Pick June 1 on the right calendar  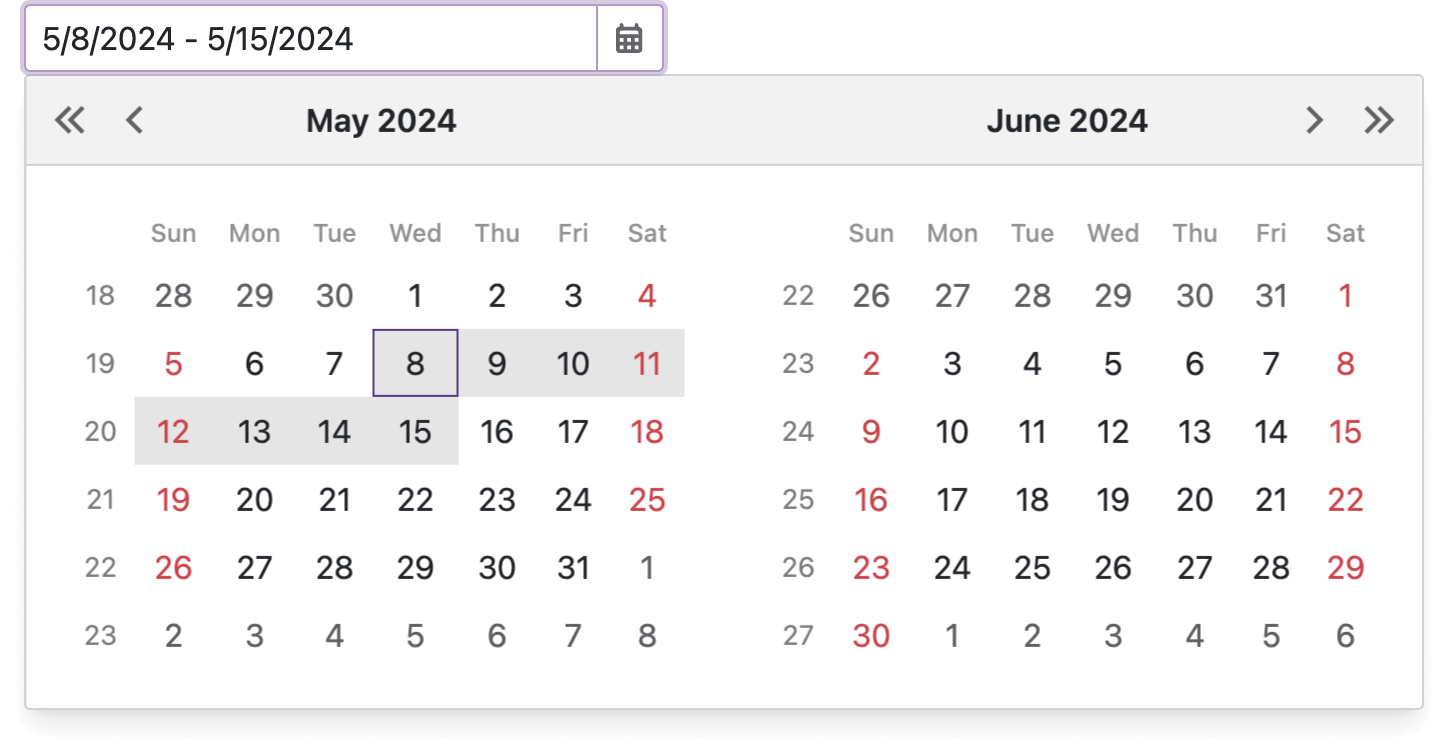tap(1345, 296)
